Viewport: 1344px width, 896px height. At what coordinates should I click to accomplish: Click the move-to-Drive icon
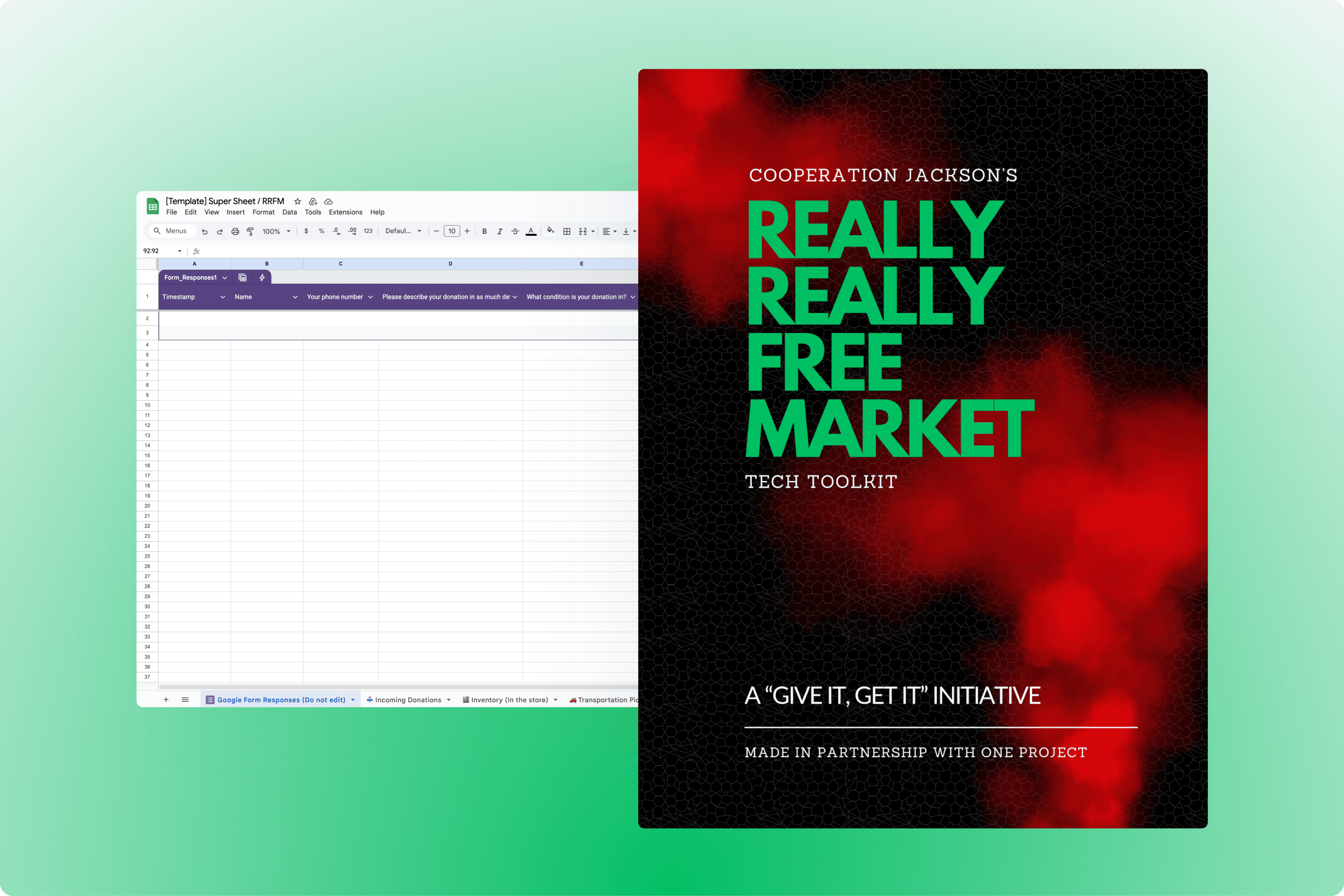313,201
